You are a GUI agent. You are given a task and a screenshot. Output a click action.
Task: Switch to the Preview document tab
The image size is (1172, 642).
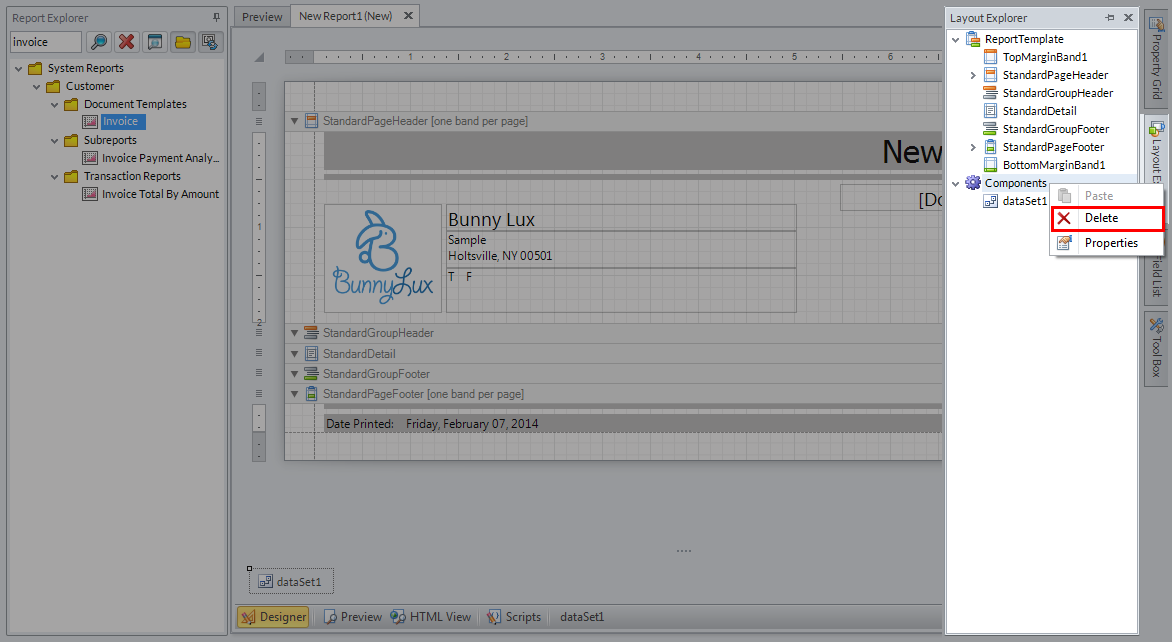pos(262,16)
